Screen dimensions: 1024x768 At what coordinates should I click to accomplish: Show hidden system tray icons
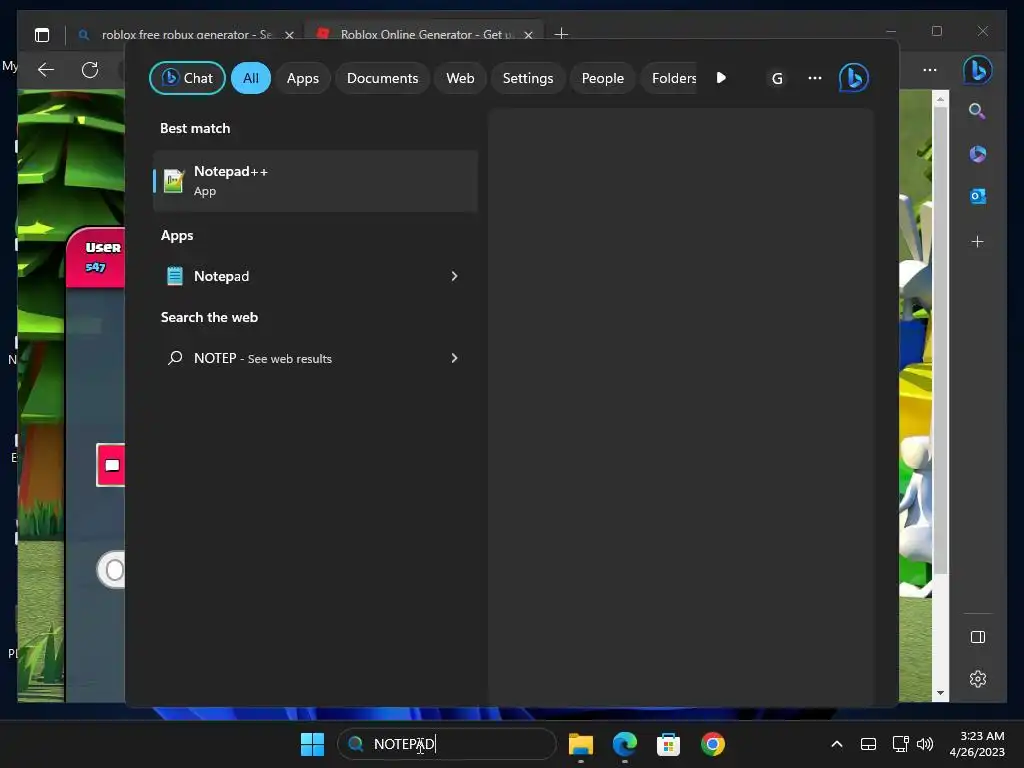[837, 744]
